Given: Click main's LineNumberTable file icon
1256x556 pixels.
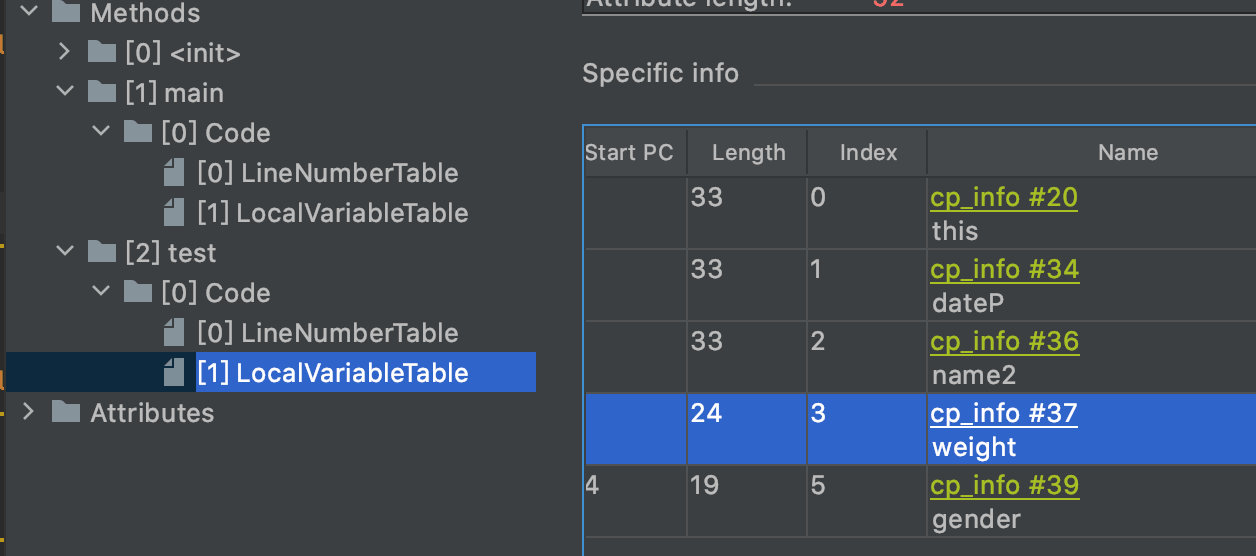Looking at the screenshot, I should tap(175, 173).
